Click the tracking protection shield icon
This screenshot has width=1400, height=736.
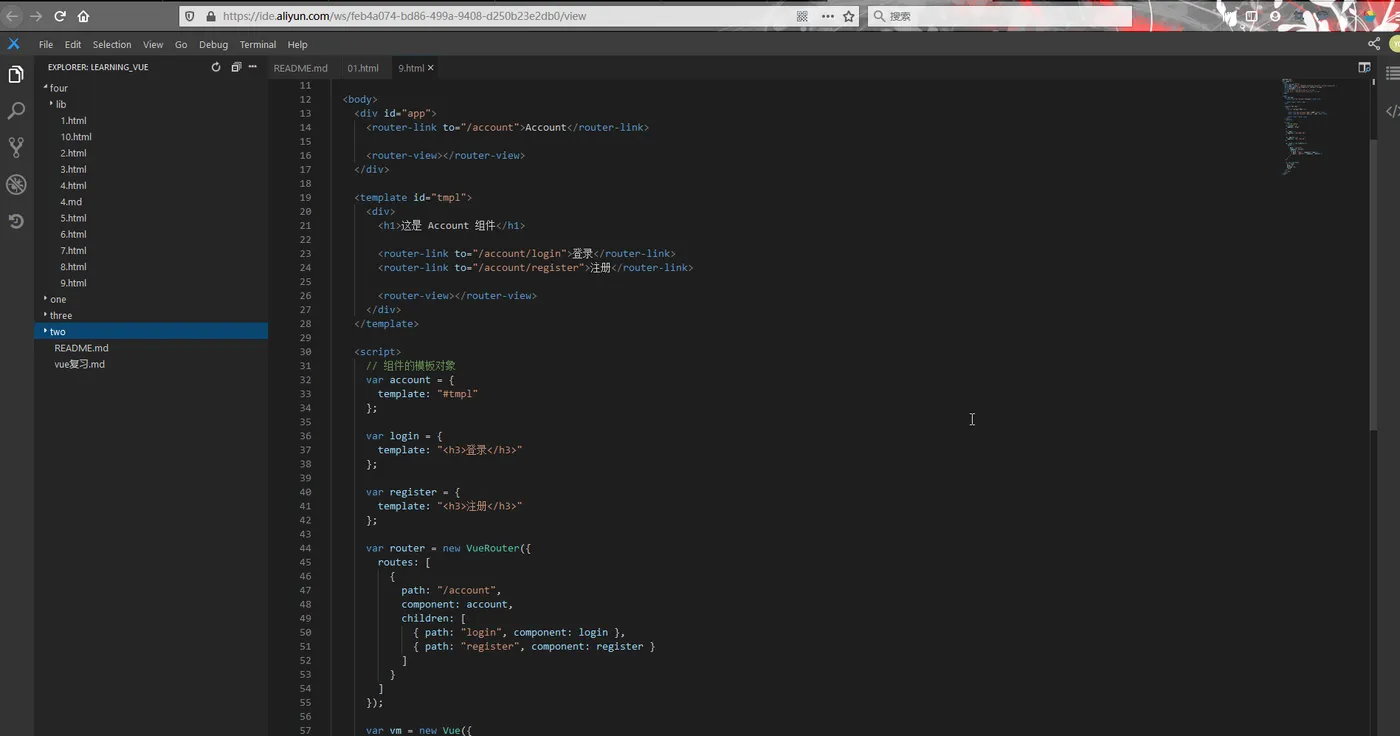click(x=191, y=16)
